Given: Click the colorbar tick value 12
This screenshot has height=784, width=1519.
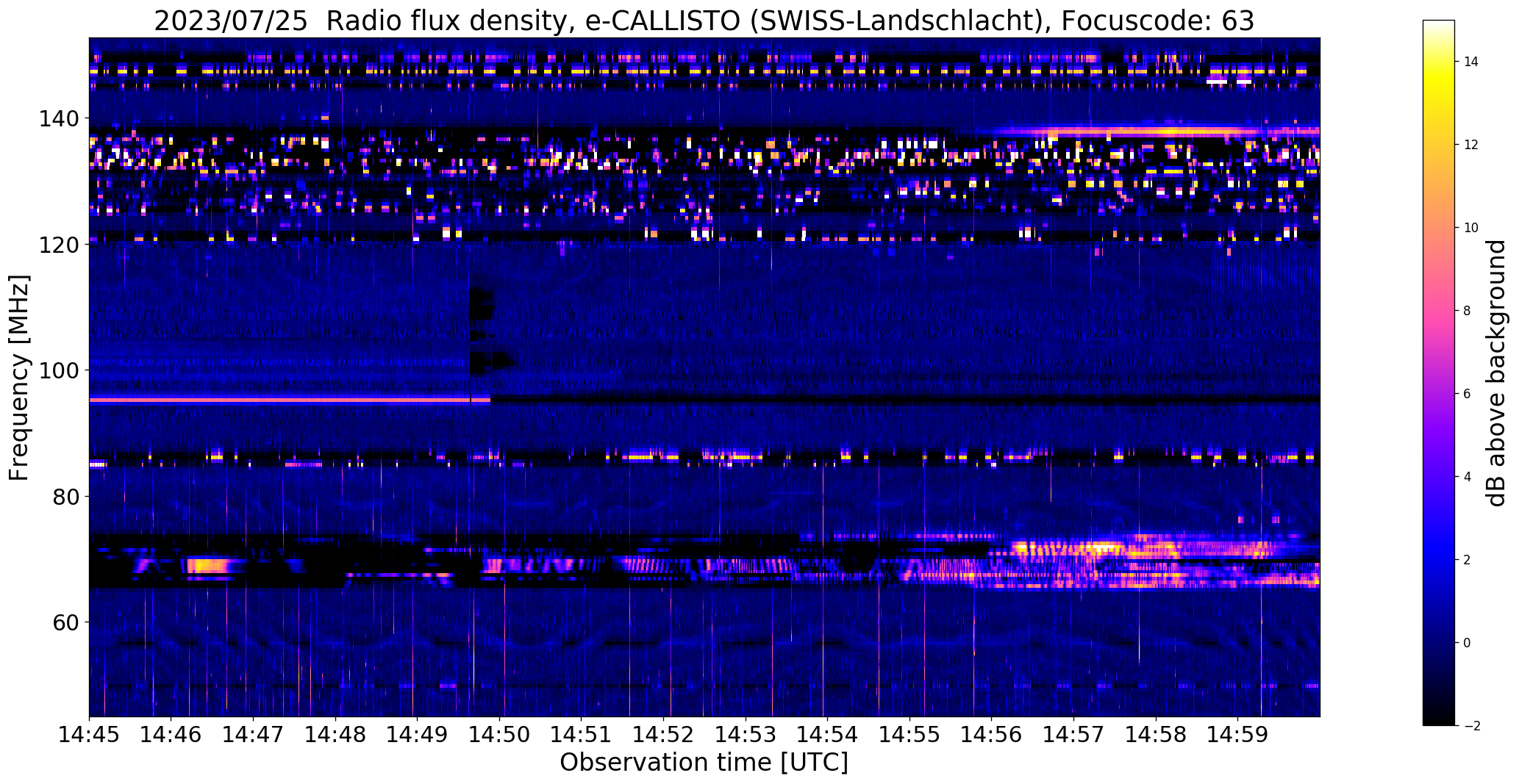Looking at the screenshot, I should pyautogui.click(x=1471, y=145).
